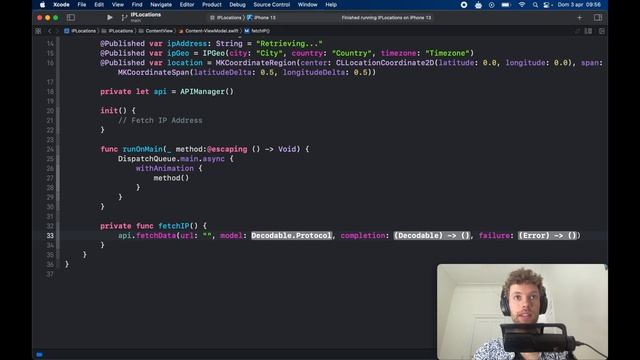Click the IPLocations project breadcrumb
The height and width of the screenshot is (360, 640).
coord(80,31)
